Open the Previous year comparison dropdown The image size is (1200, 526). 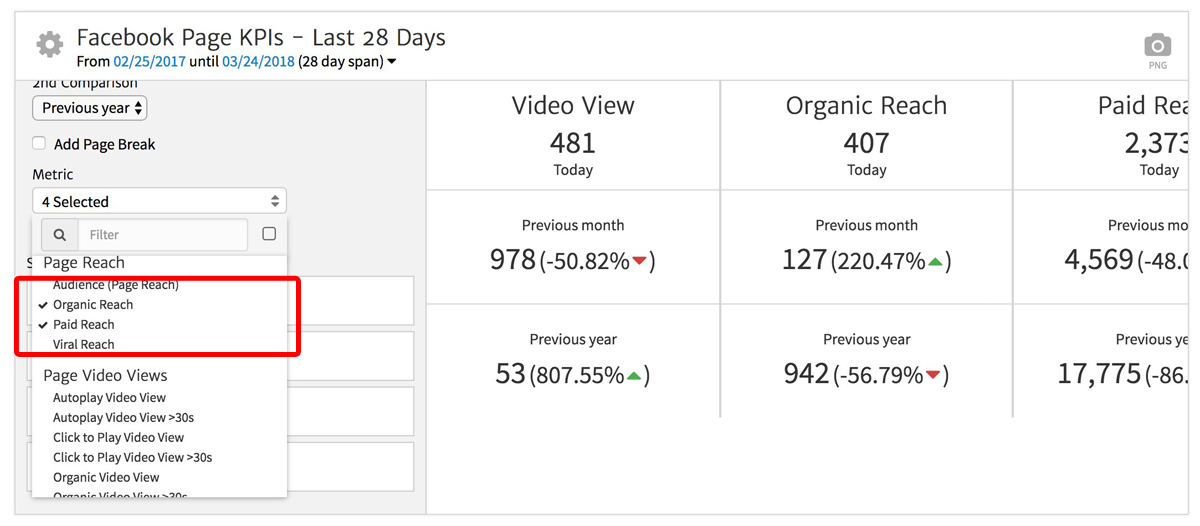[90, 108]
